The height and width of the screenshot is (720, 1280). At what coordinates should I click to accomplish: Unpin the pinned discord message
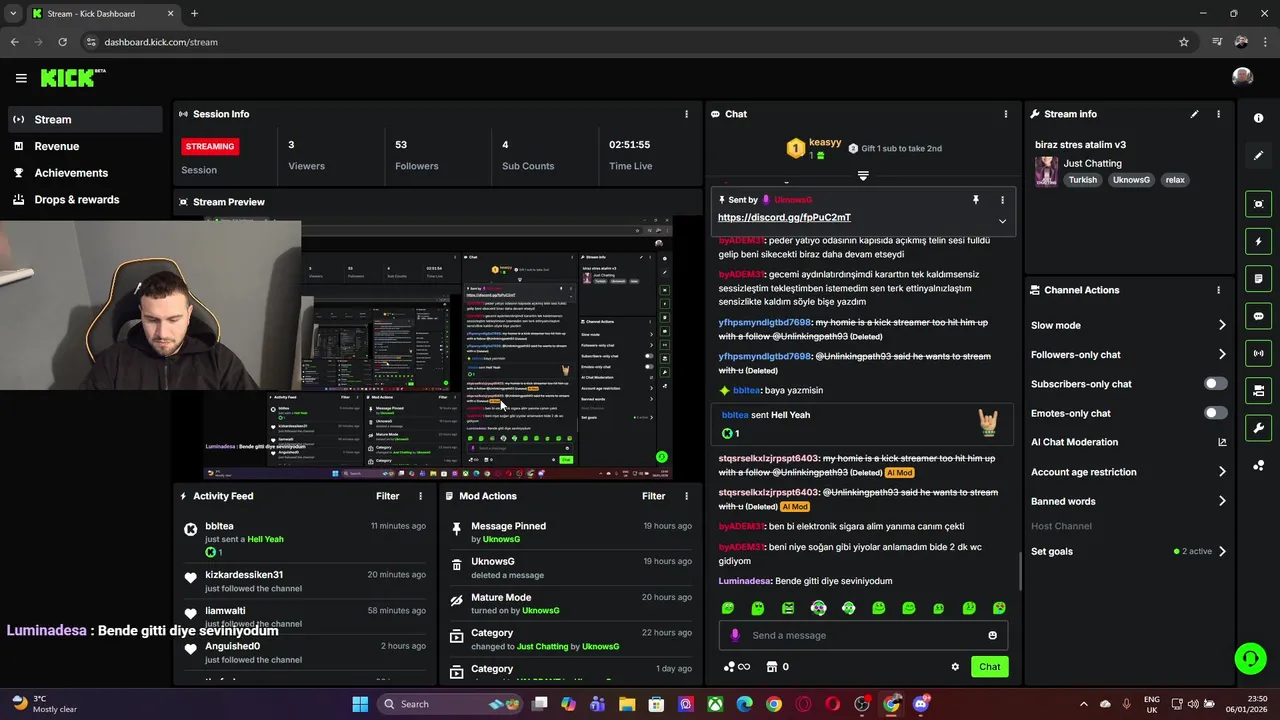976,200
